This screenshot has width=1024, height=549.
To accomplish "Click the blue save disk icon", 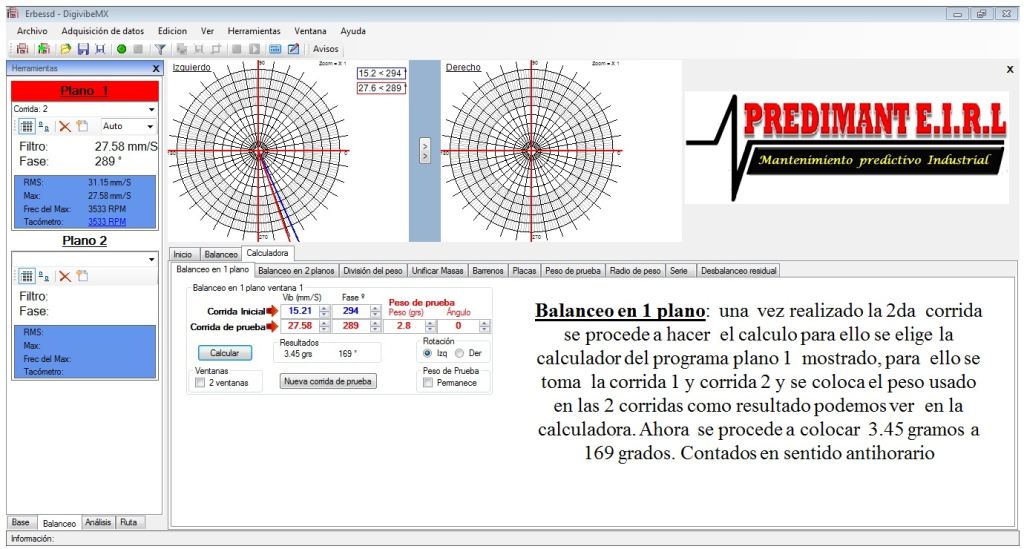I will (83, 48).
